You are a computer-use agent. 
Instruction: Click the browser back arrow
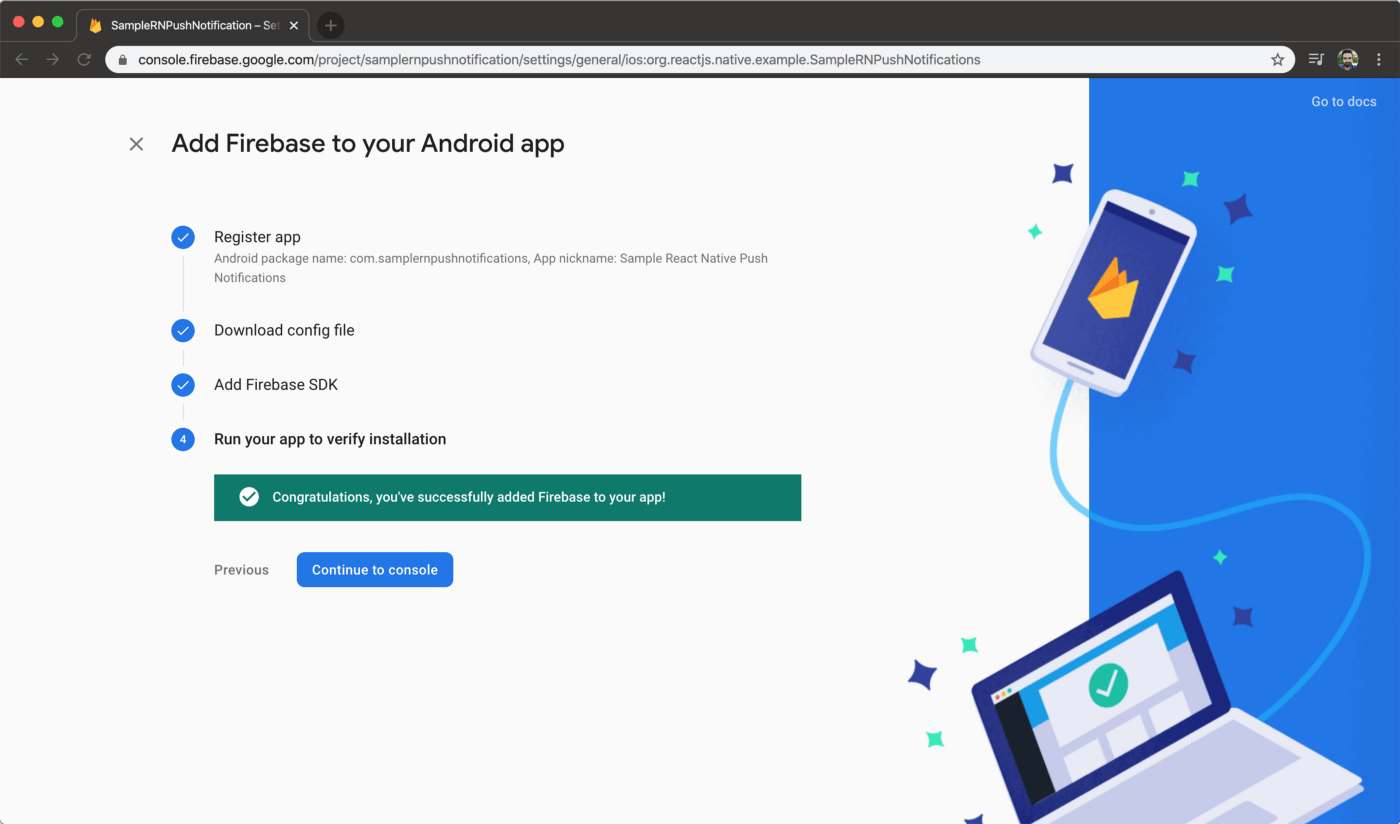tap(22, 60)
